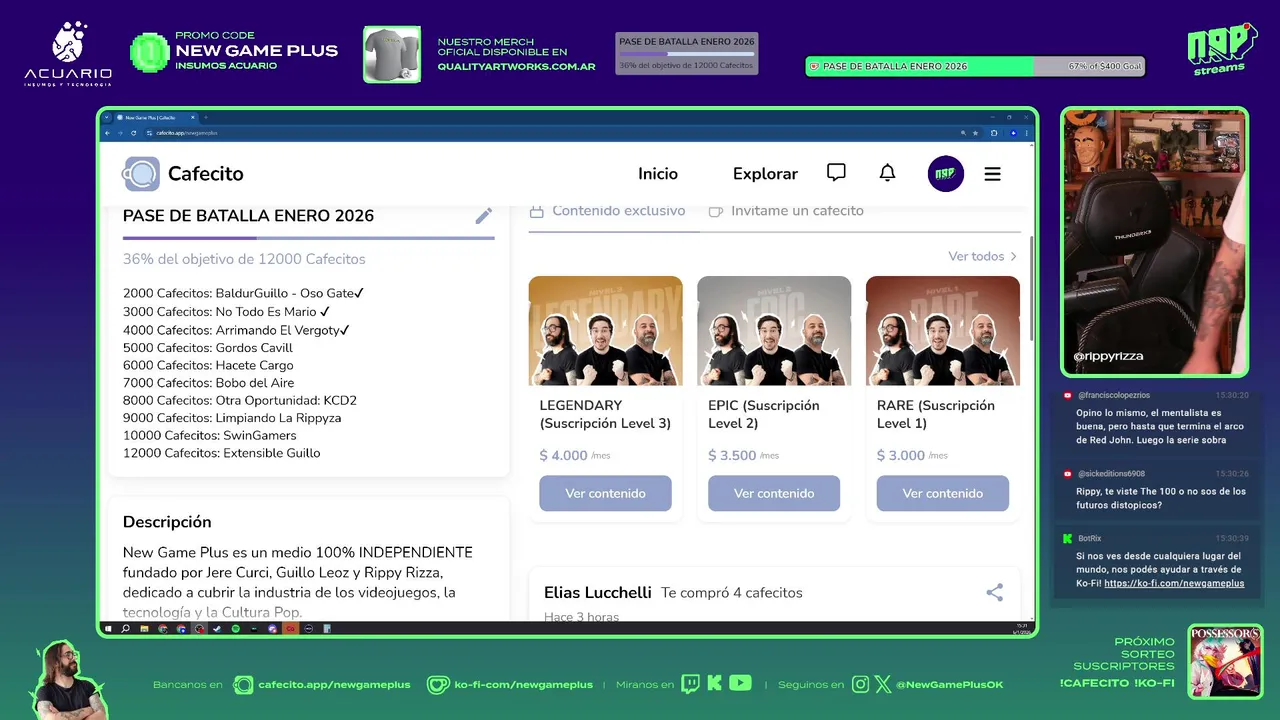This screenshot has height=720, width=1280.
Task: Share the Elias Lucchelli post
Action: (x=994, y=592)
